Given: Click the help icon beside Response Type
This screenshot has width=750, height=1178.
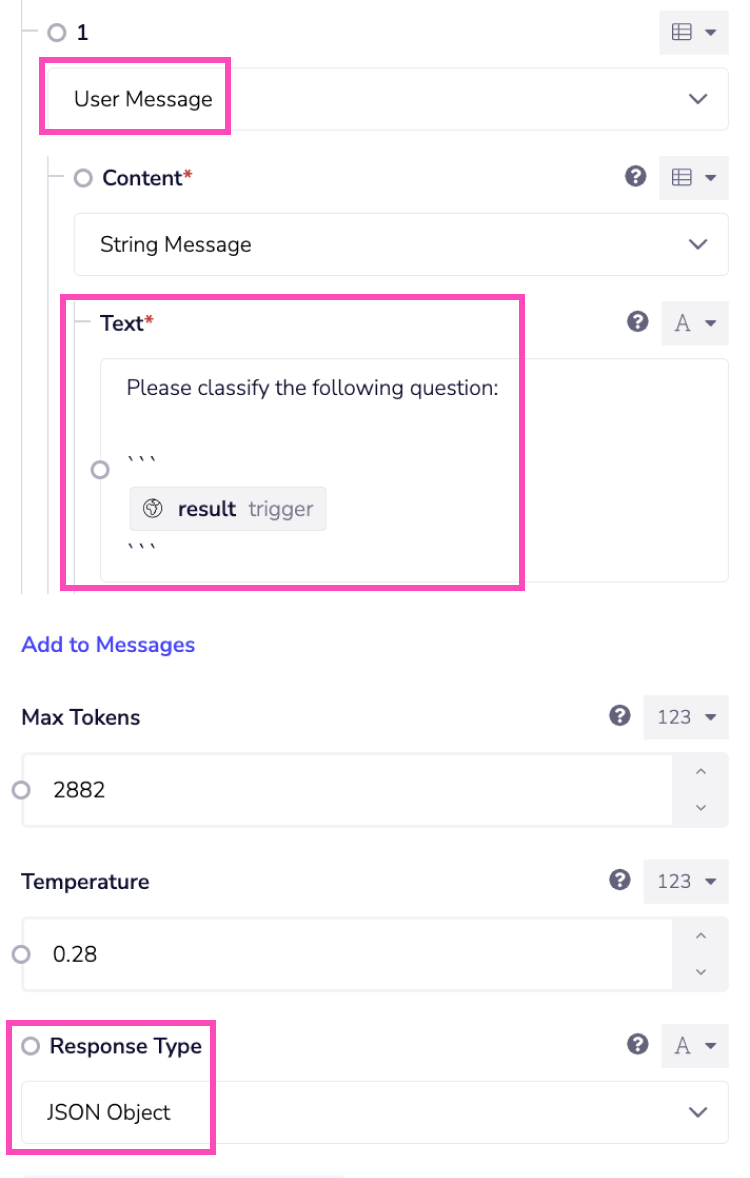Looking at the screenshot, I should (638, 1045).
